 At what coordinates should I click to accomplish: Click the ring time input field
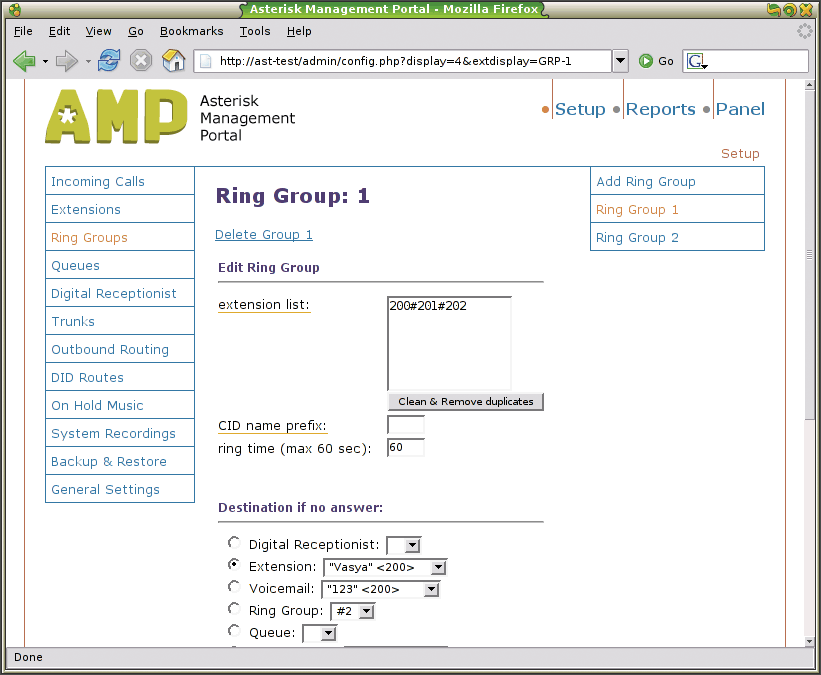[406, 447]
